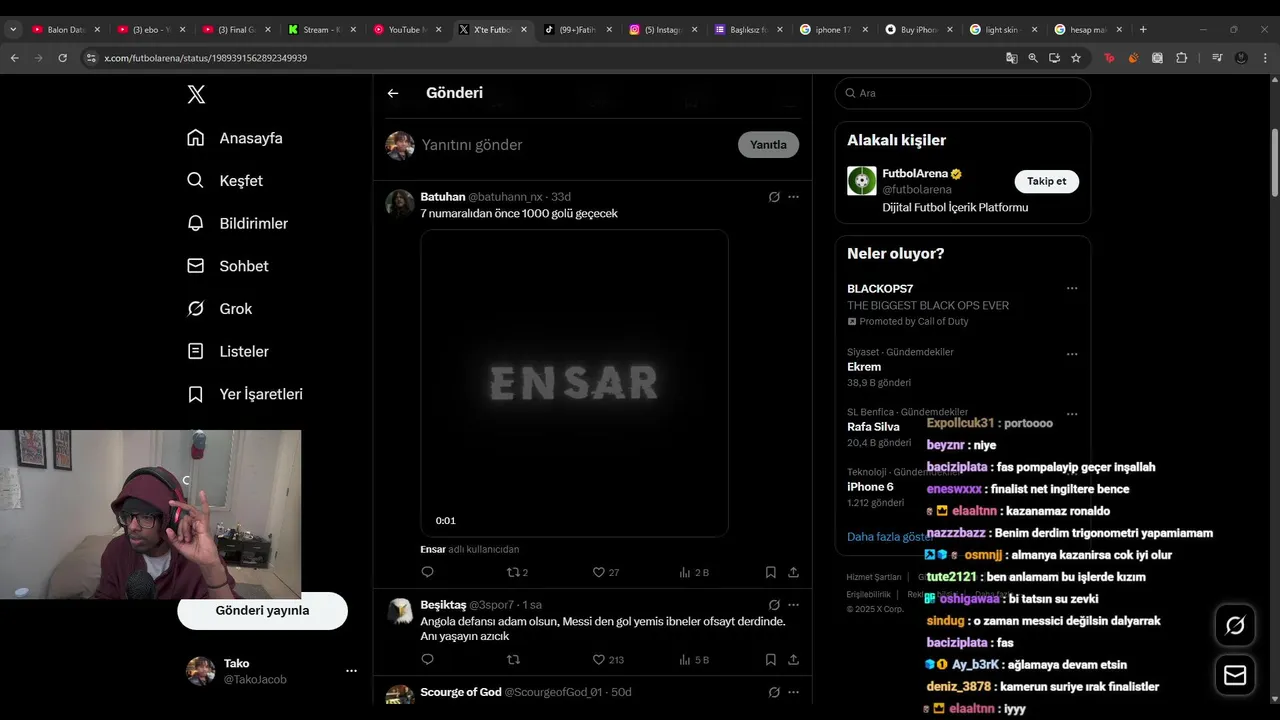Open floating messages envelope button

coord(1235,676)
